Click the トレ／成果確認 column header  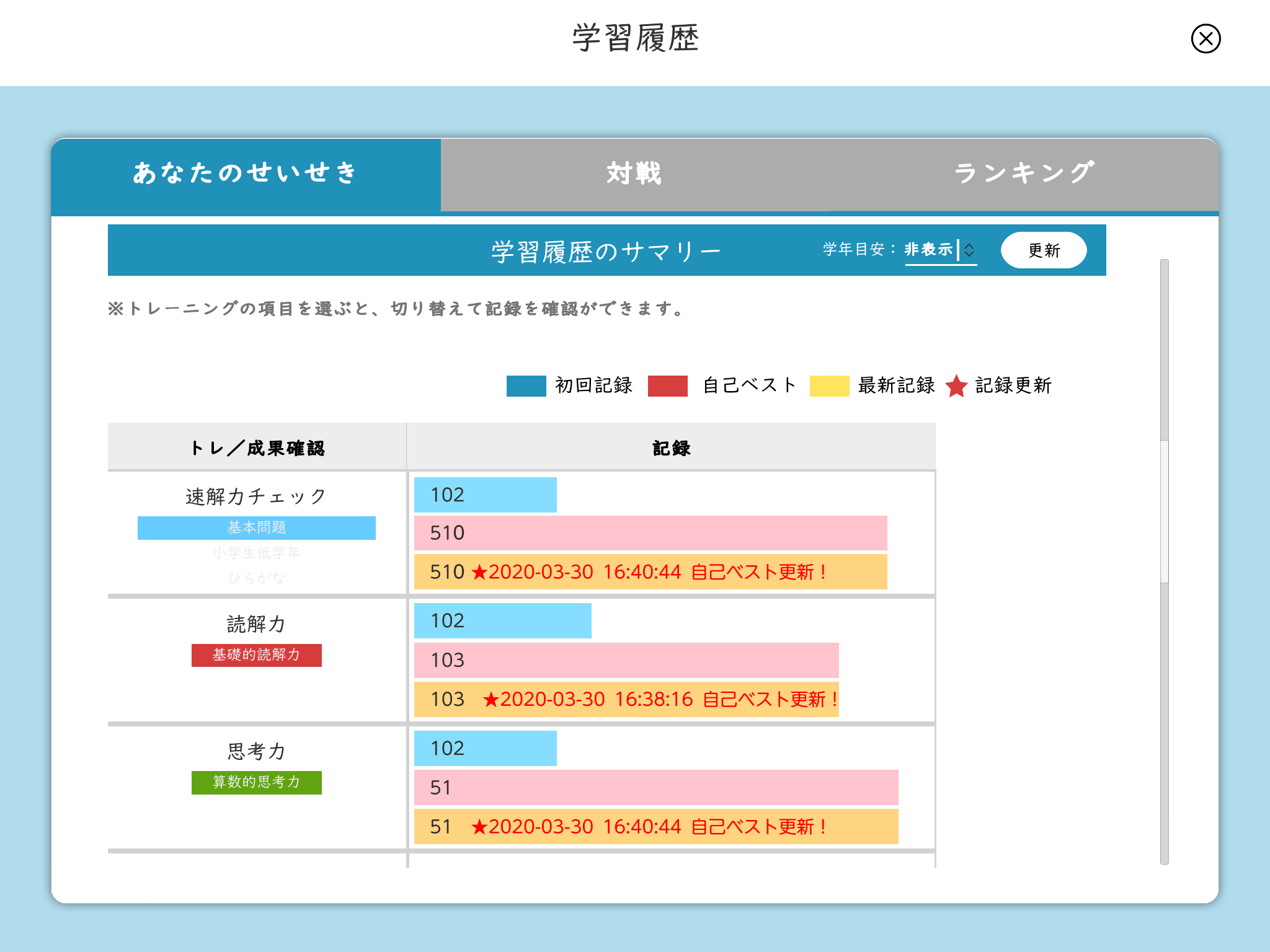point(257,447)
